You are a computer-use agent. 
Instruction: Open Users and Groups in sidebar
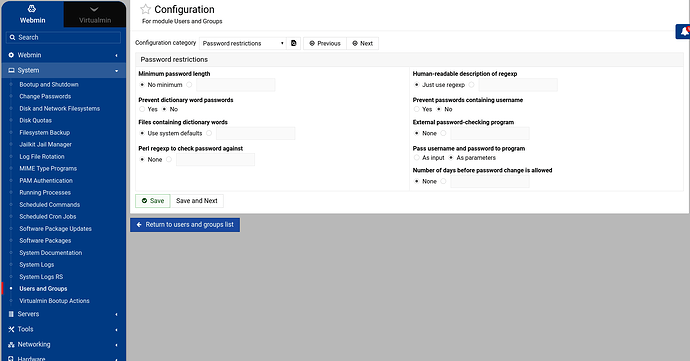43,289
